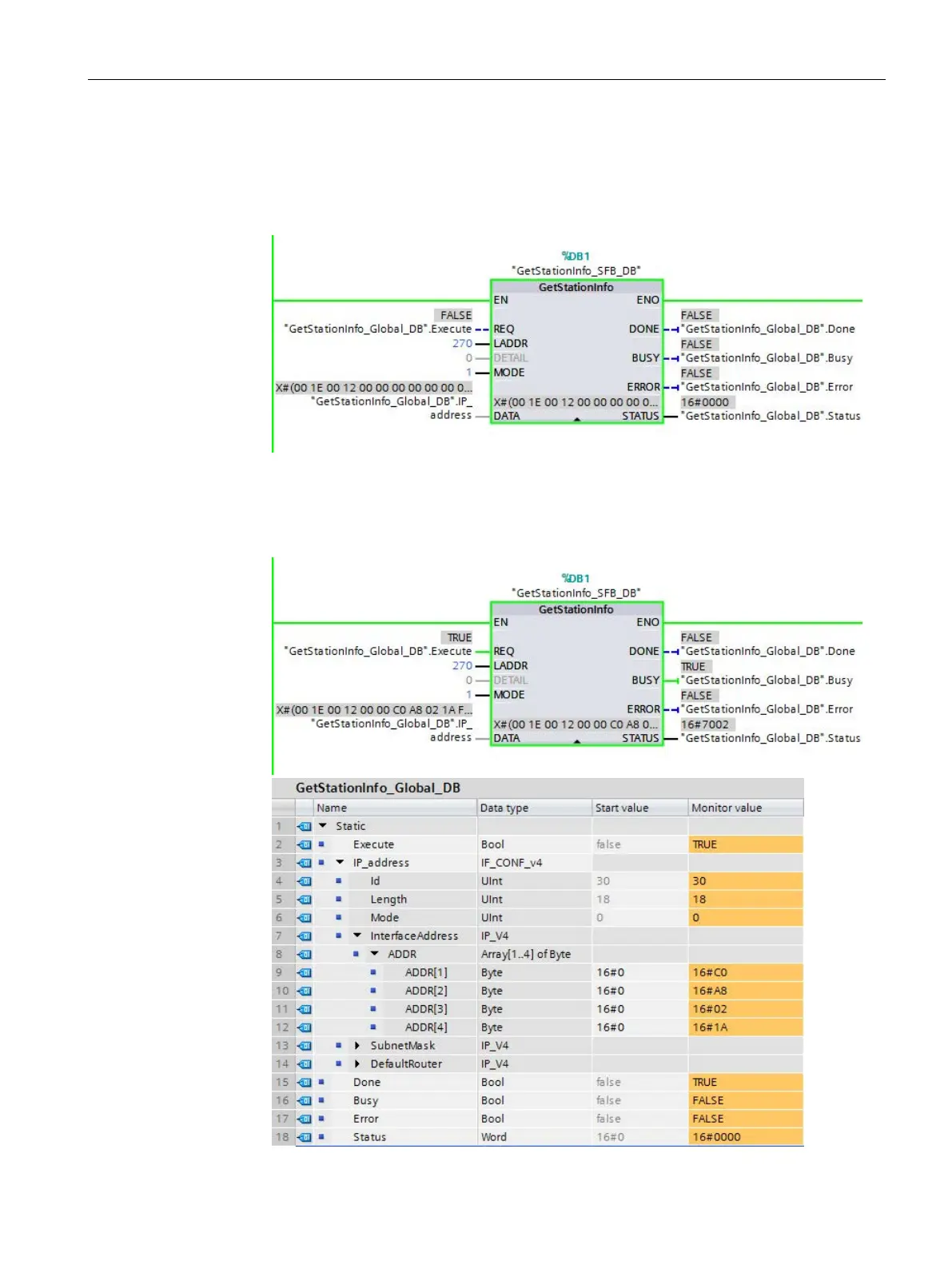The width and height of the screenshot is (952, 1269).
Task: Click the tag icon on the ADDR[4] row
Action: tap(305, 1028)
